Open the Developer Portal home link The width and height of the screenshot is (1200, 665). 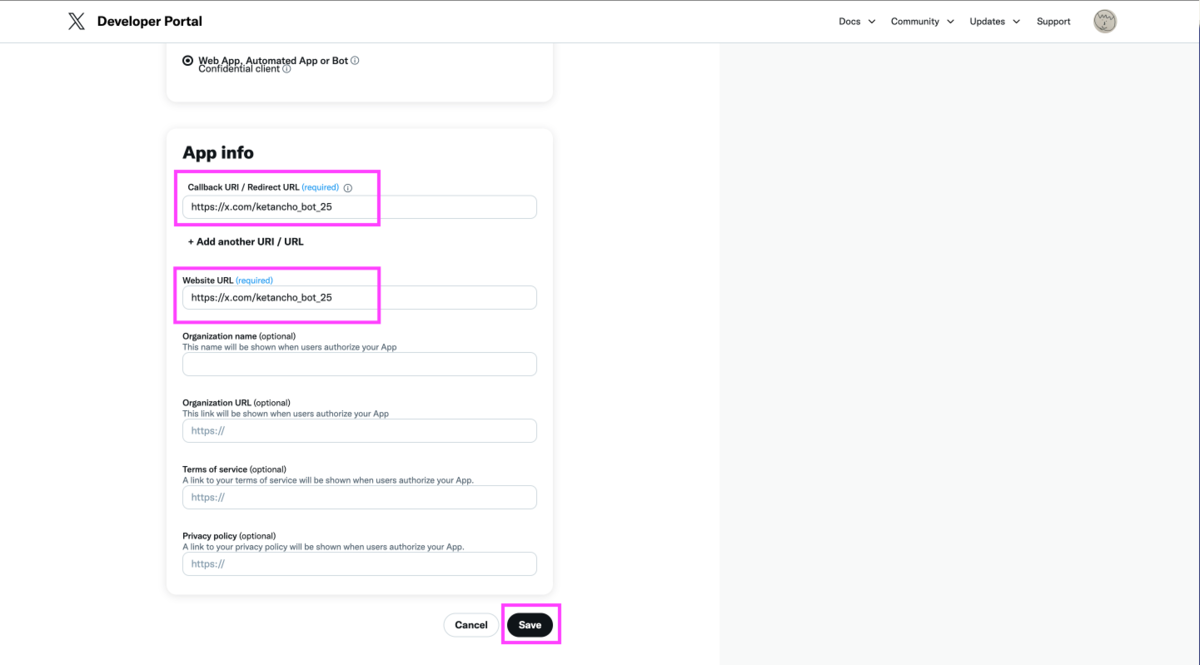(149, 21)
